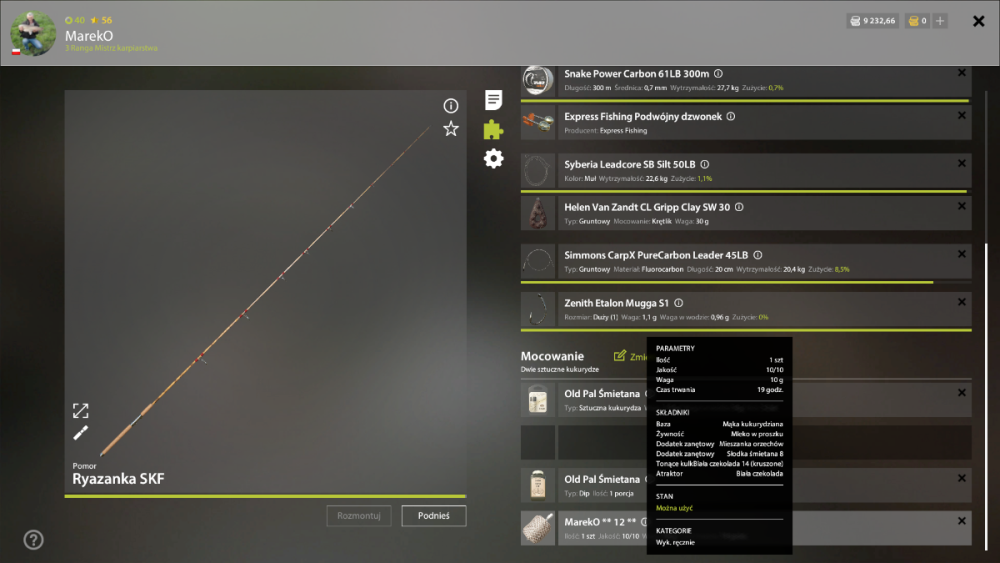Select the green puzzle piece setup tab

[x=493, y=129]
